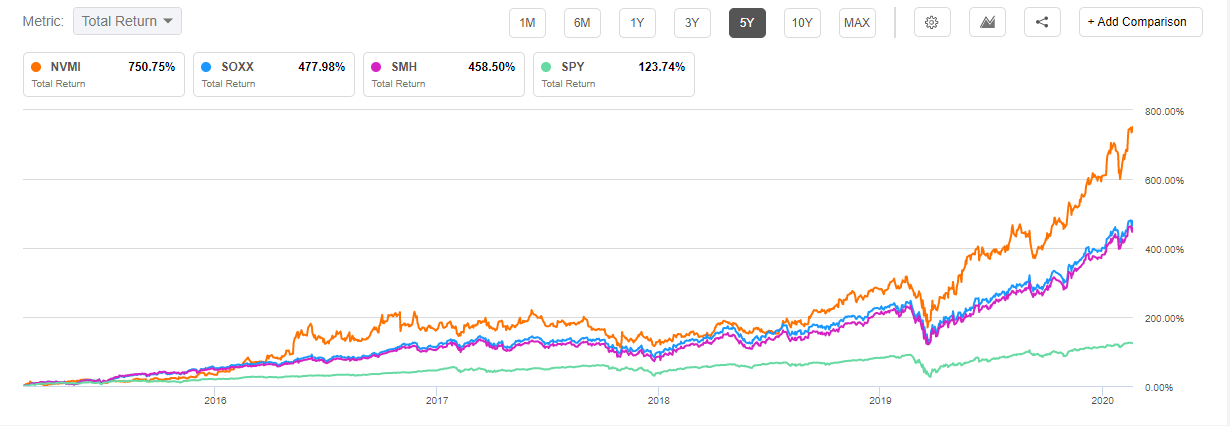Screen dimensions: 1230x426
Task: Click the Add Comparison button
Action: click(1140, 22)
